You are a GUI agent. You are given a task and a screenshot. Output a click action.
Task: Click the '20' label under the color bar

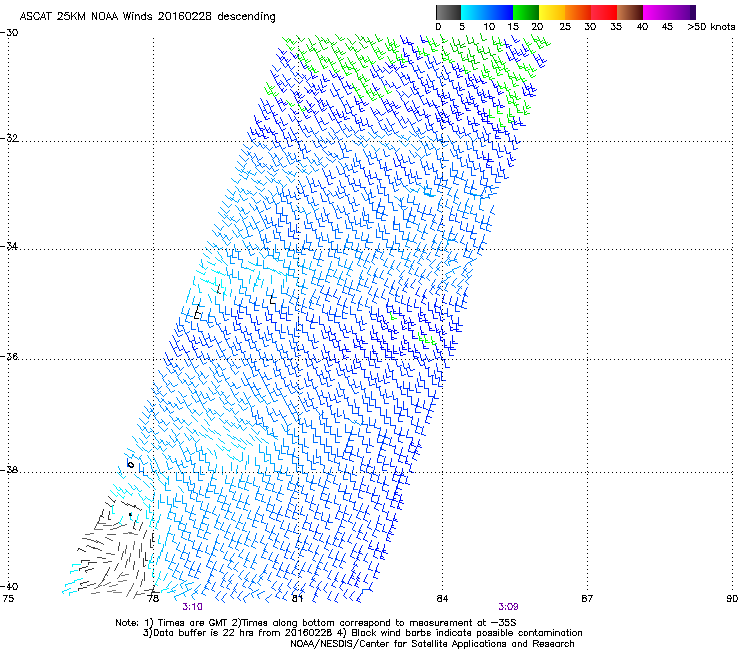point(537,27)
